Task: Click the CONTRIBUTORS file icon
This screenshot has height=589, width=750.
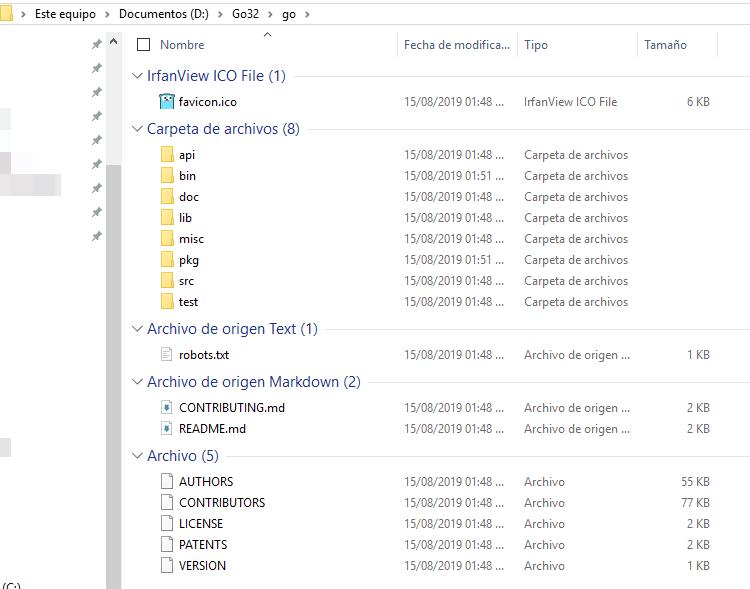Action: (166, 502)
